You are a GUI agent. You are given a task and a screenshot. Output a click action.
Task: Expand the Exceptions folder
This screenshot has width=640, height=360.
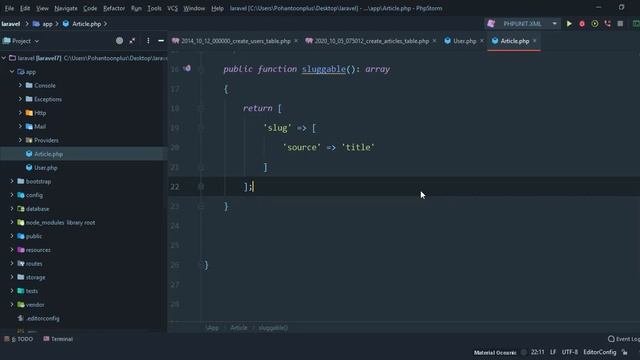pos(20,99)
